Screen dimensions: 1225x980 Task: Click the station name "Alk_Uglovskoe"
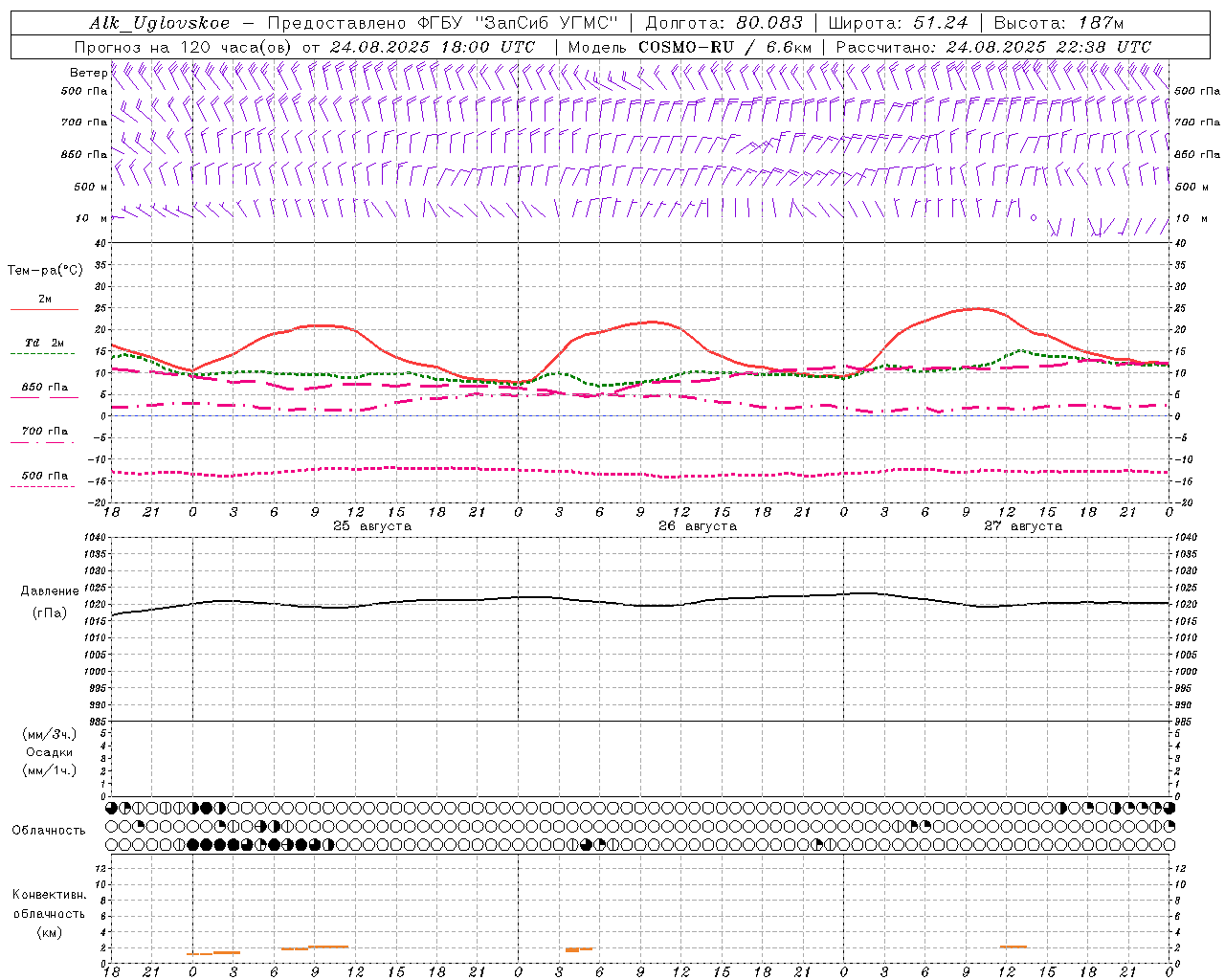point(160,23)
